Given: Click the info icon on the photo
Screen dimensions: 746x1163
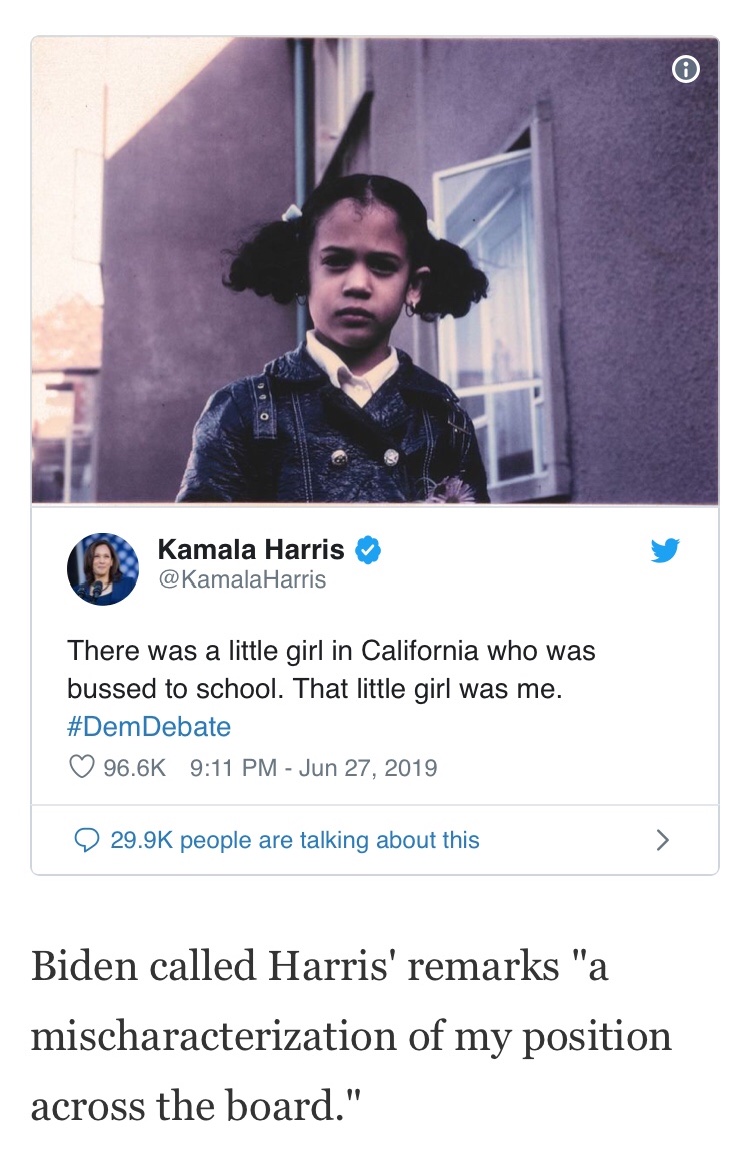Looking at the screenshot, I should point(685,69).
